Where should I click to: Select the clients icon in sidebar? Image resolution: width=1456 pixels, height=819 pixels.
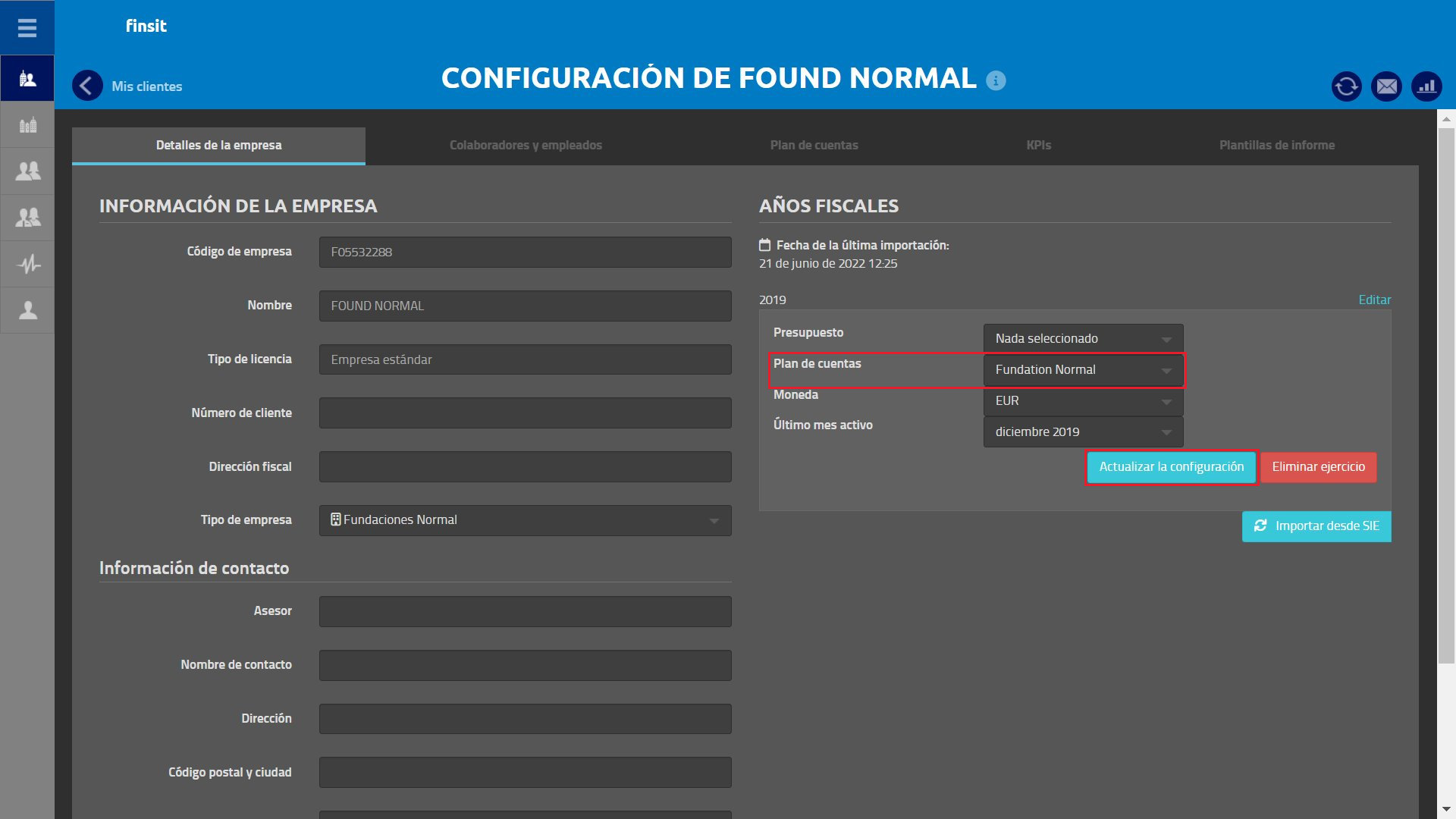27,78
